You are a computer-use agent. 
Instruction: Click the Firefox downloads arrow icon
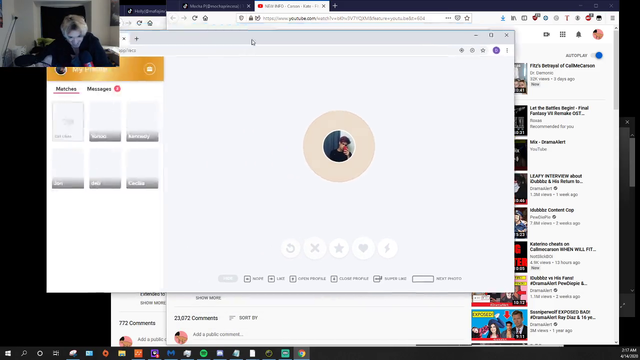tap(503, 18)
